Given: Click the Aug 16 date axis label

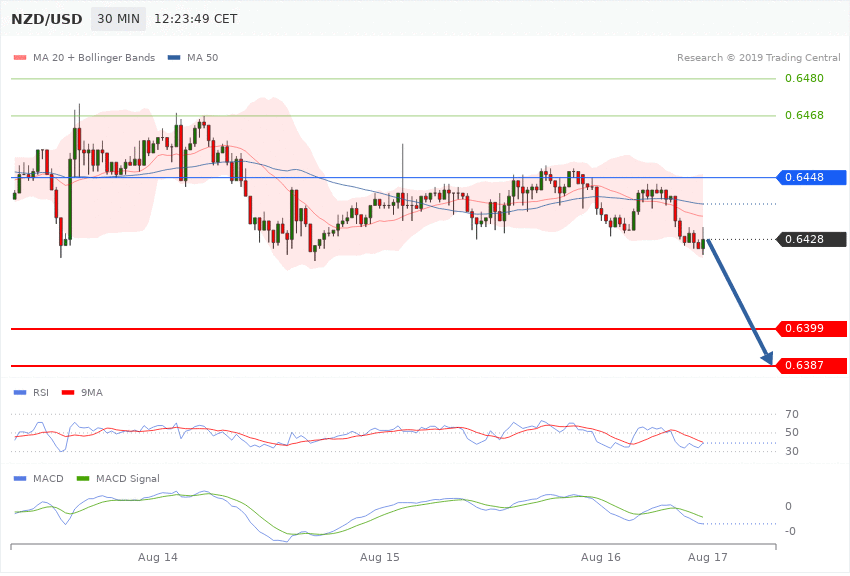Looking at the screenshot, I should [x=601, y=557].
